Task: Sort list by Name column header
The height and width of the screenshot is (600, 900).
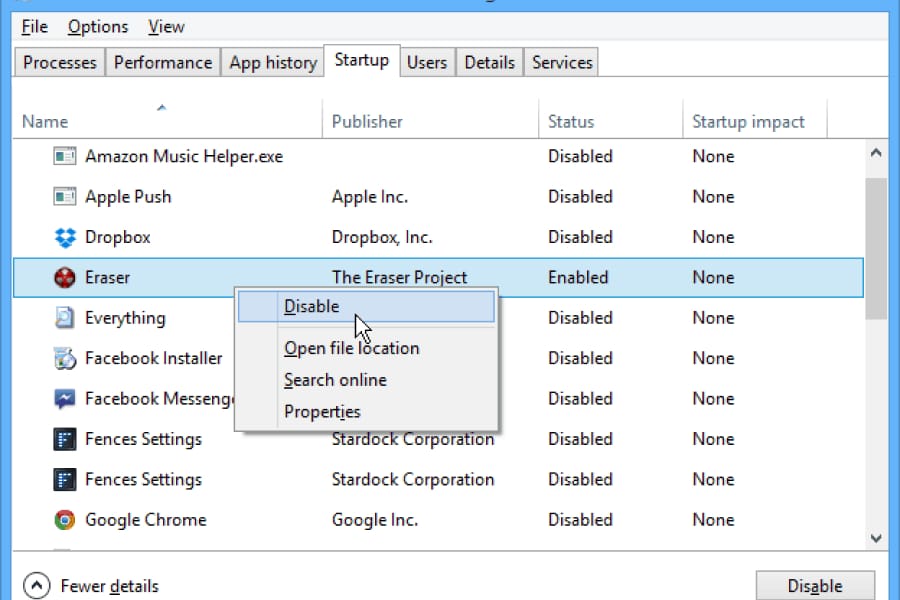Action: (45, 122)
